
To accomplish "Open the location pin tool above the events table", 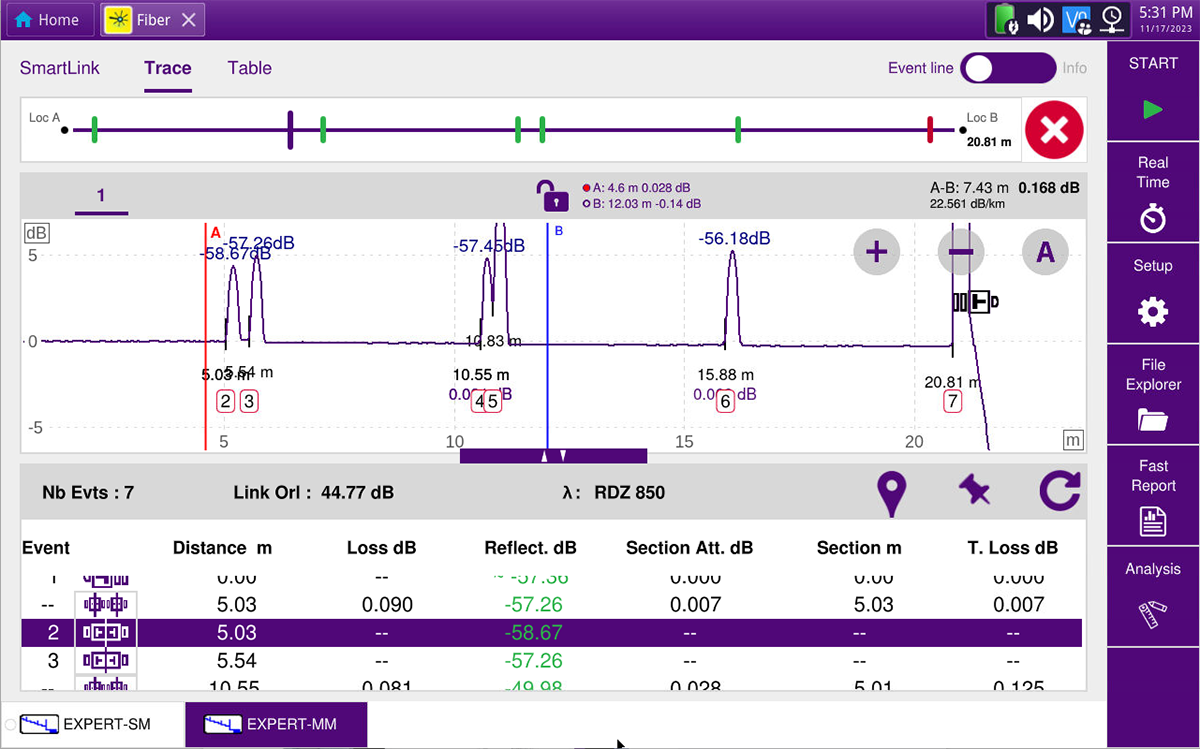I will pyautogui.click(x=891, y=492).
